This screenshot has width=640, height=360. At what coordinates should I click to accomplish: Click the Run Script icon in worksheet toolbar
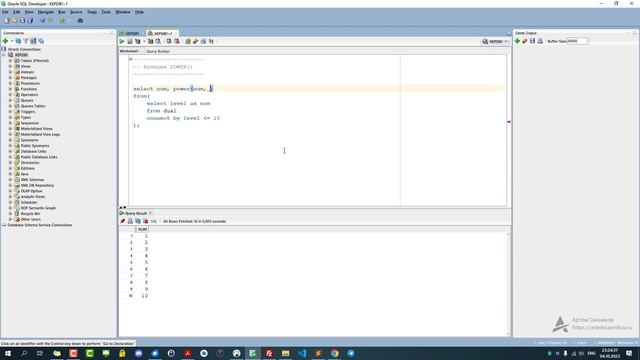130,41
